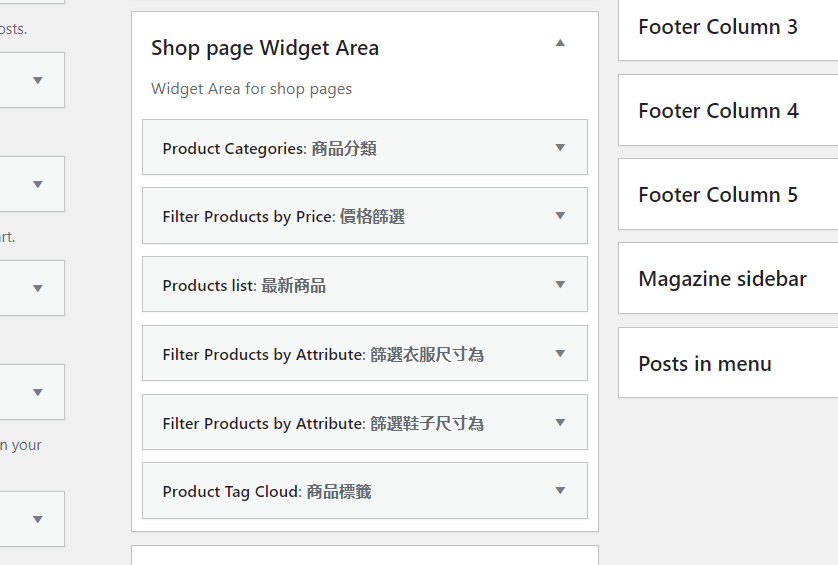Click the Filter Products by Attribute: 篩選衣服尺寸為 title
838x565 pixels.
point(323,355)
